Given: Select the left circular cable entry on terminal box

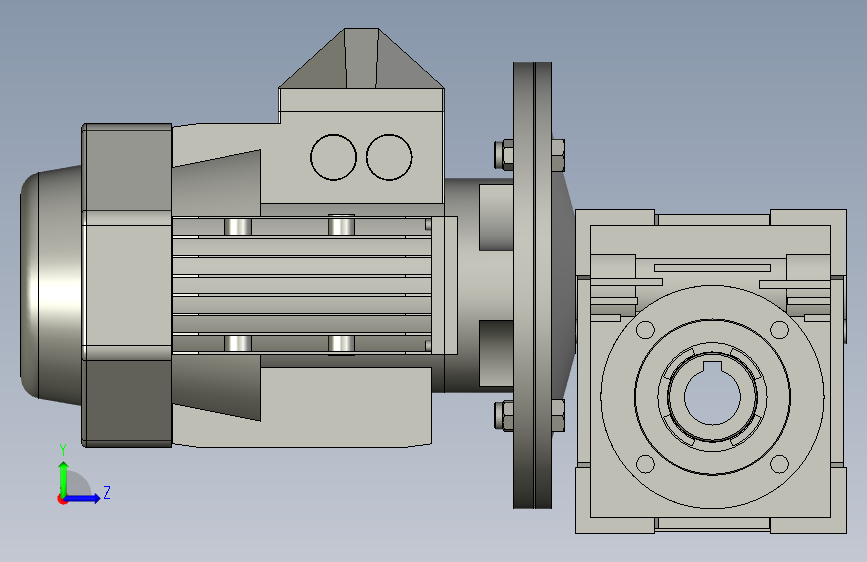Looking at the screenshot, I should [333, 157].
